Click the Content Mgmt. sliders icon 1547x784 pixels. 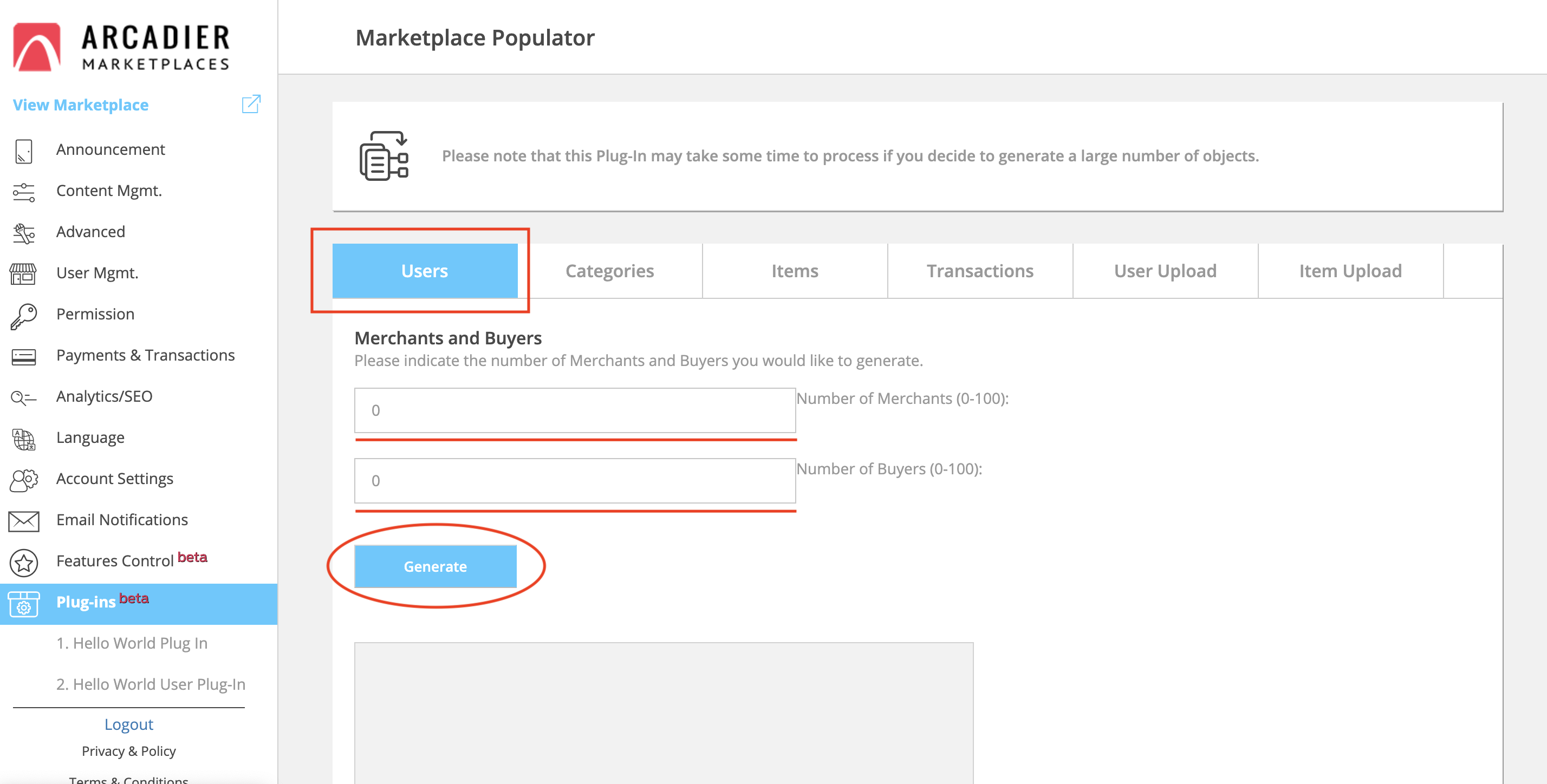(x=23, y=192)
